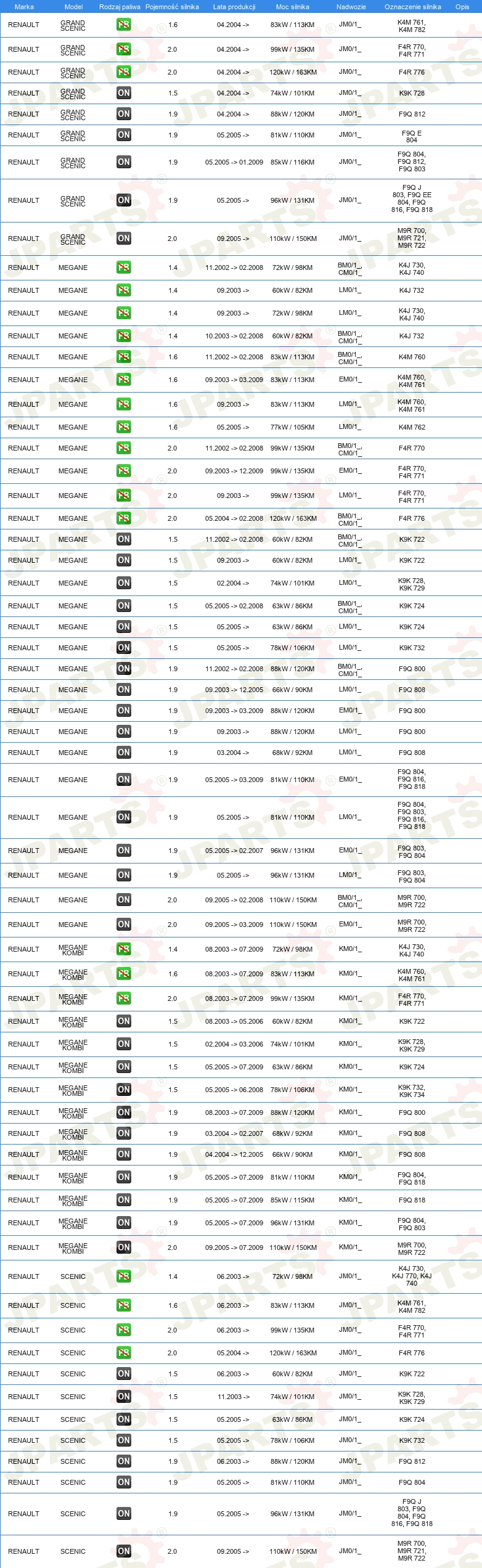Viewport: 482px width, 1568px height.
Task: Click date cell '05.2005 -> 06.2008'
Action: point(234,1090)
